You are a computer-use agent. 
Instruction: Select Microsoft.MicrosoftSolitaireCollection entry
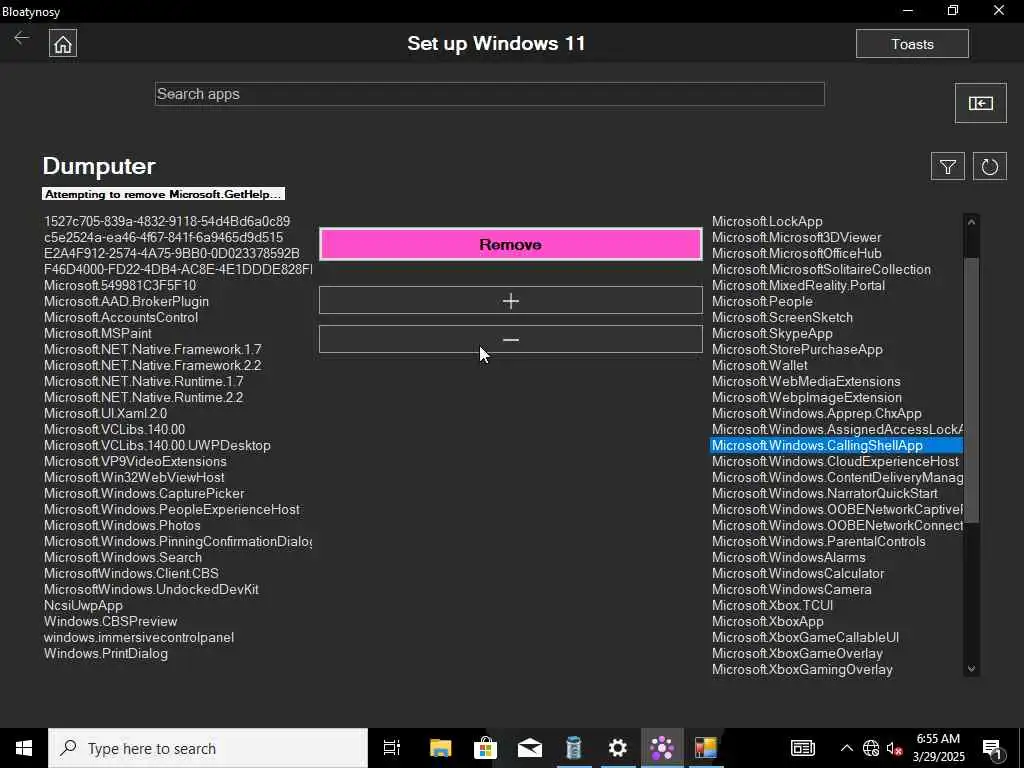pos(822,270)
